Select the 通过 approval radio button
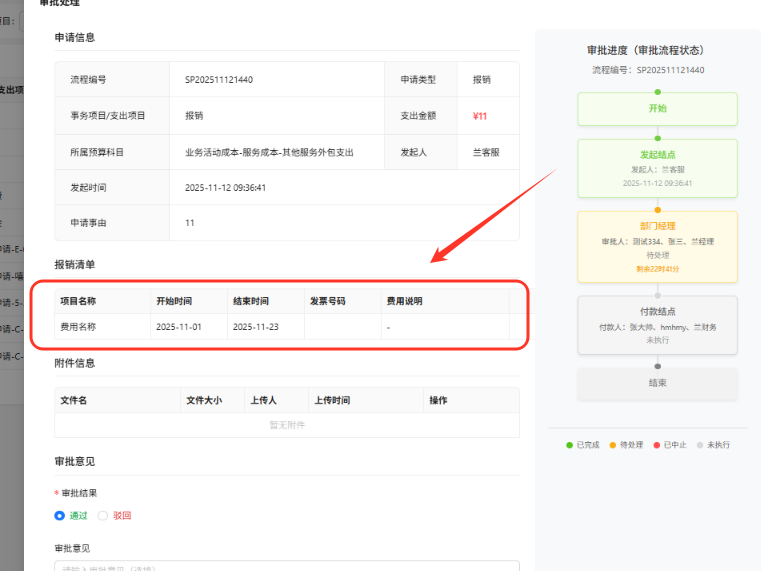 (60, 515)
